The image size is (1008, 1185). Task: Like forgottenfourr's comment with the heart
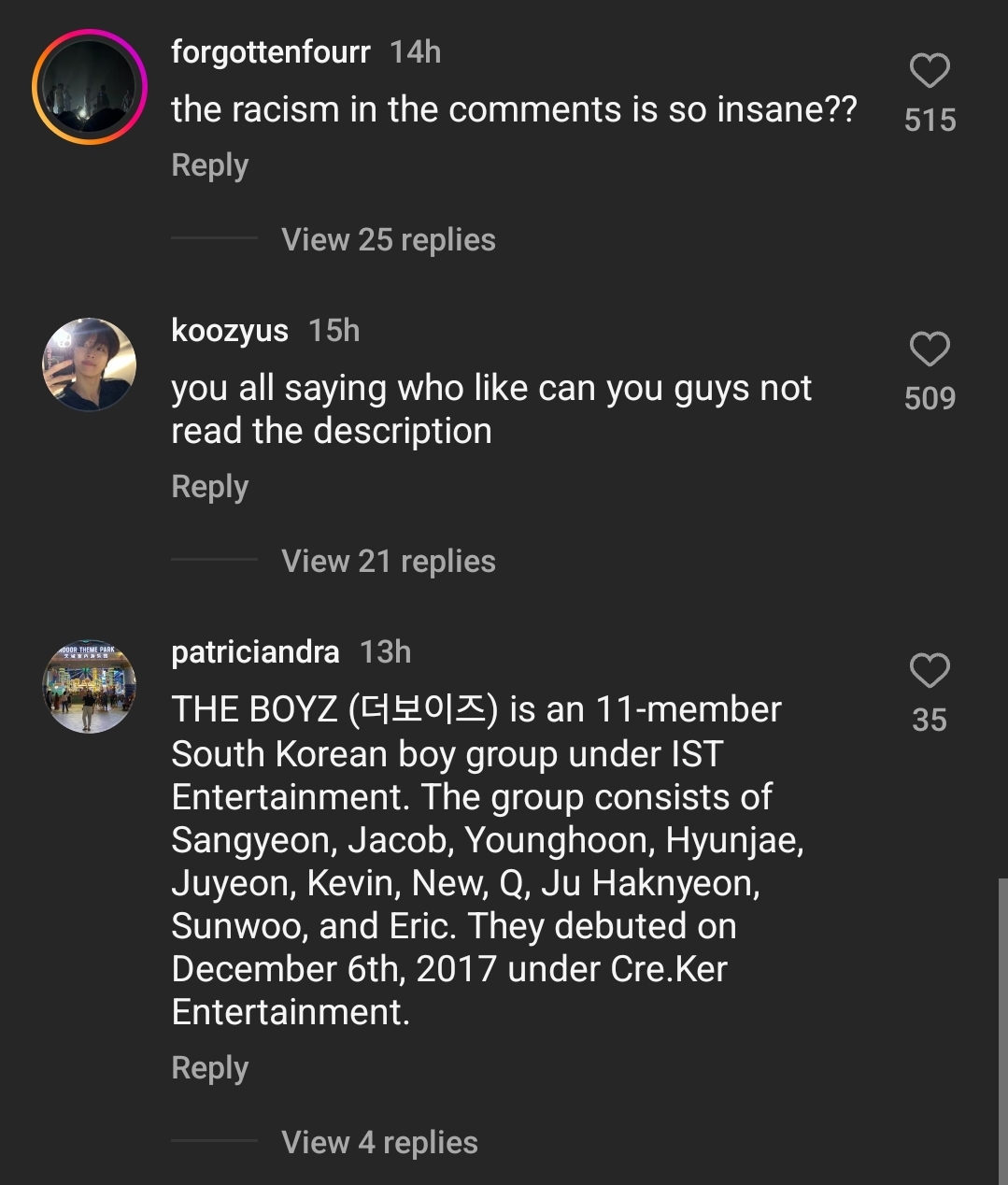tap(930, 71)
